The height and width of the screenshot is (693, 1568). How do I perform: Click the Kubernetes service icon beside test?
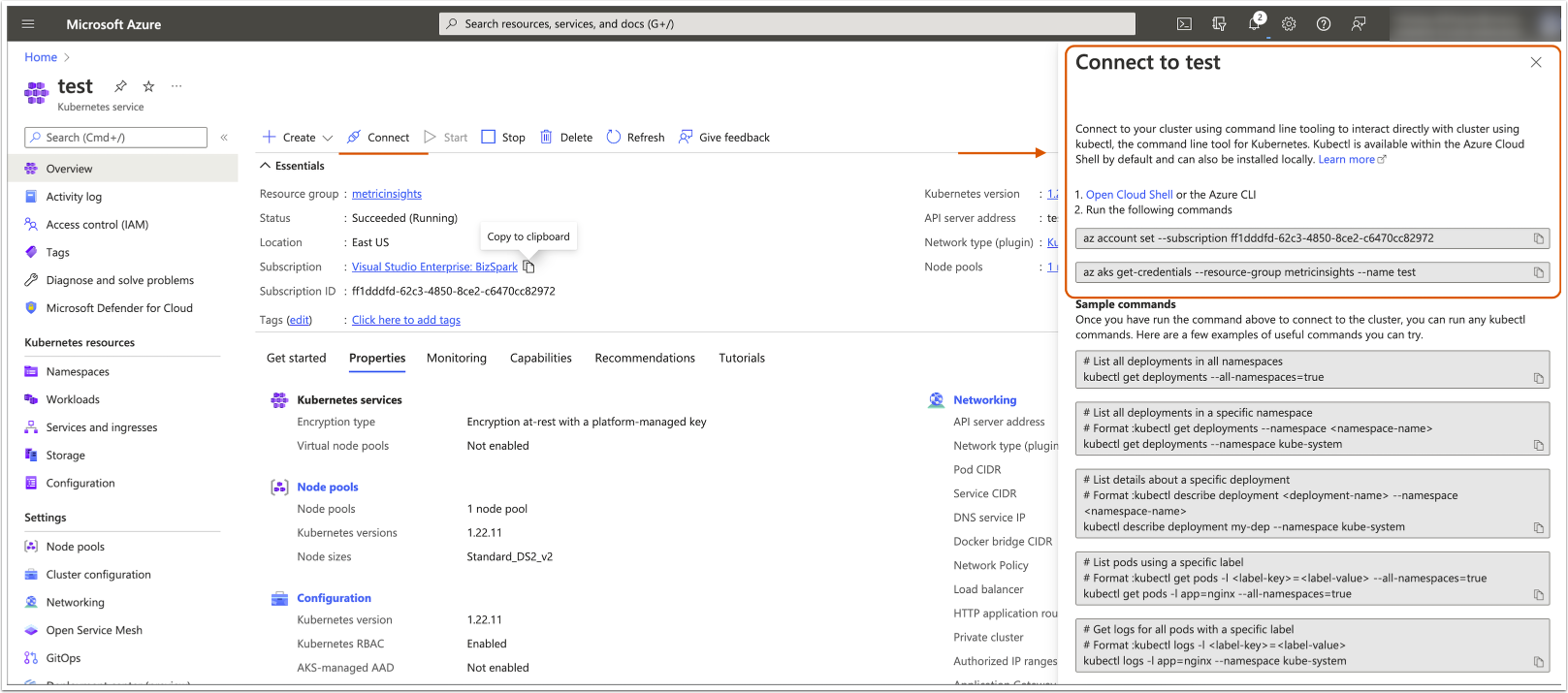(x=37, y=92)
